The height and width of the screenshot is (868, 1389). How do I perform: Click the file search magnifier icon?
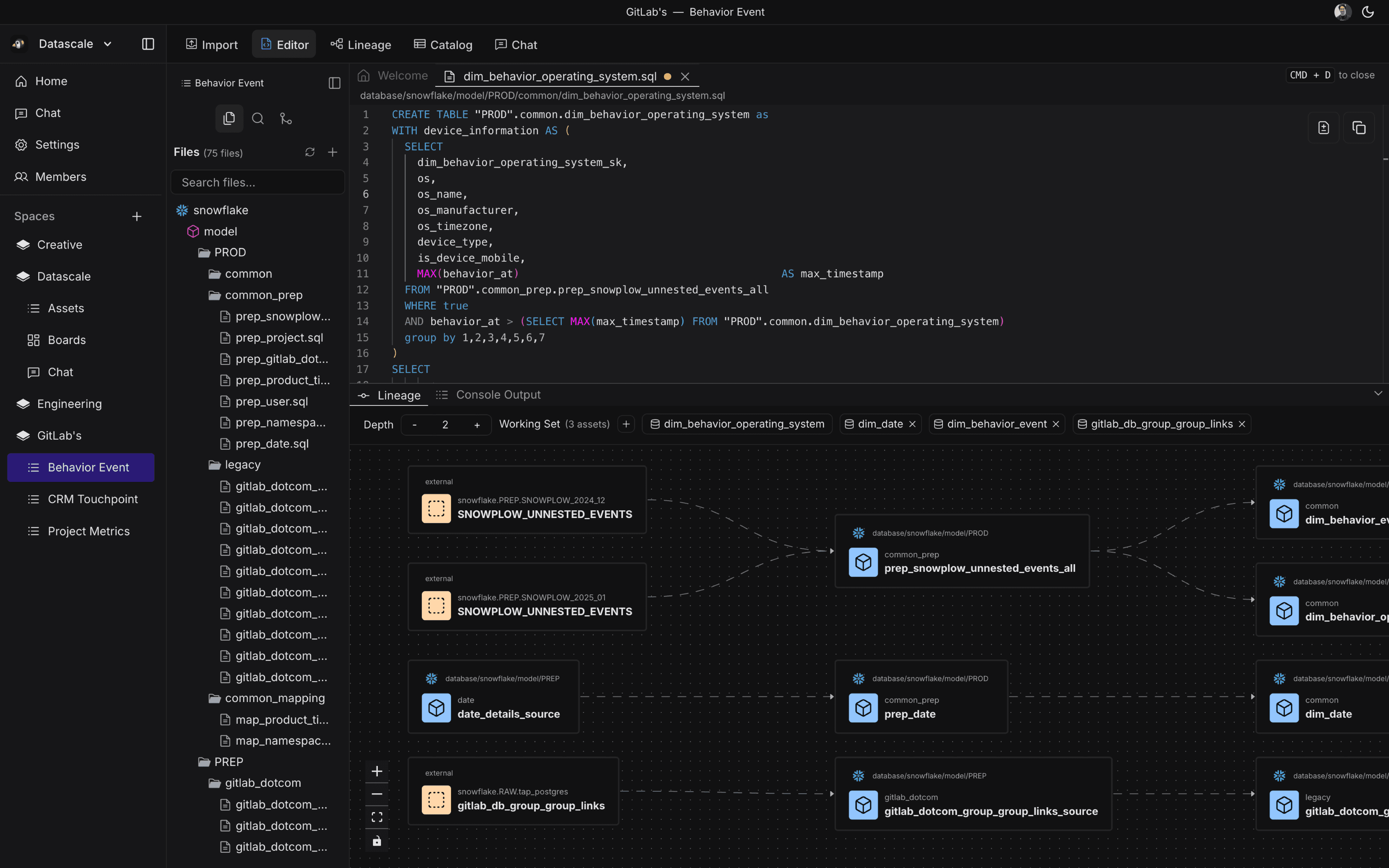click(258, 119)
